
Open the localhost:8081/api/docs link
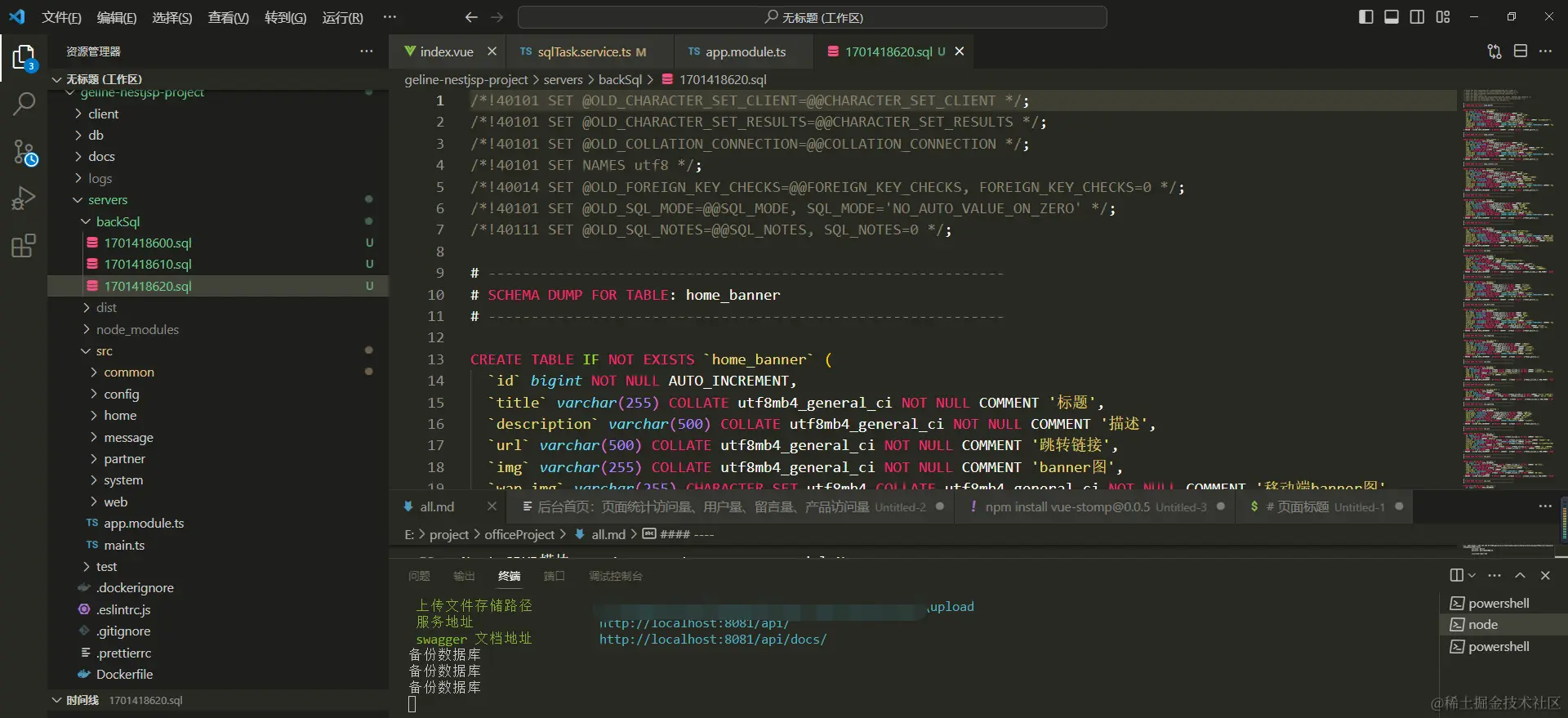point(712,640)
